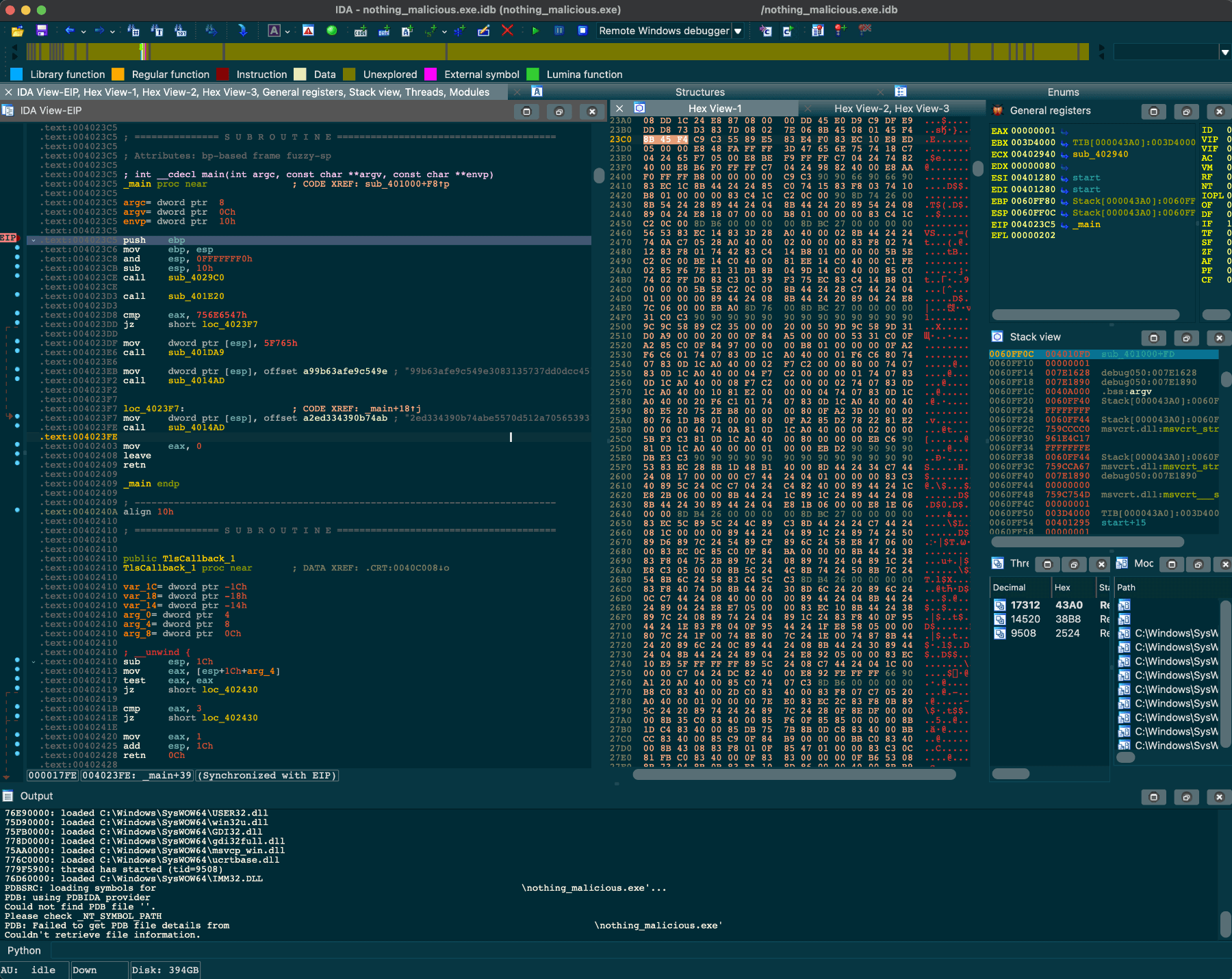Click the crossed-out breakpoints toolbar icon
1232x979 pixels.
pos(865,31)
